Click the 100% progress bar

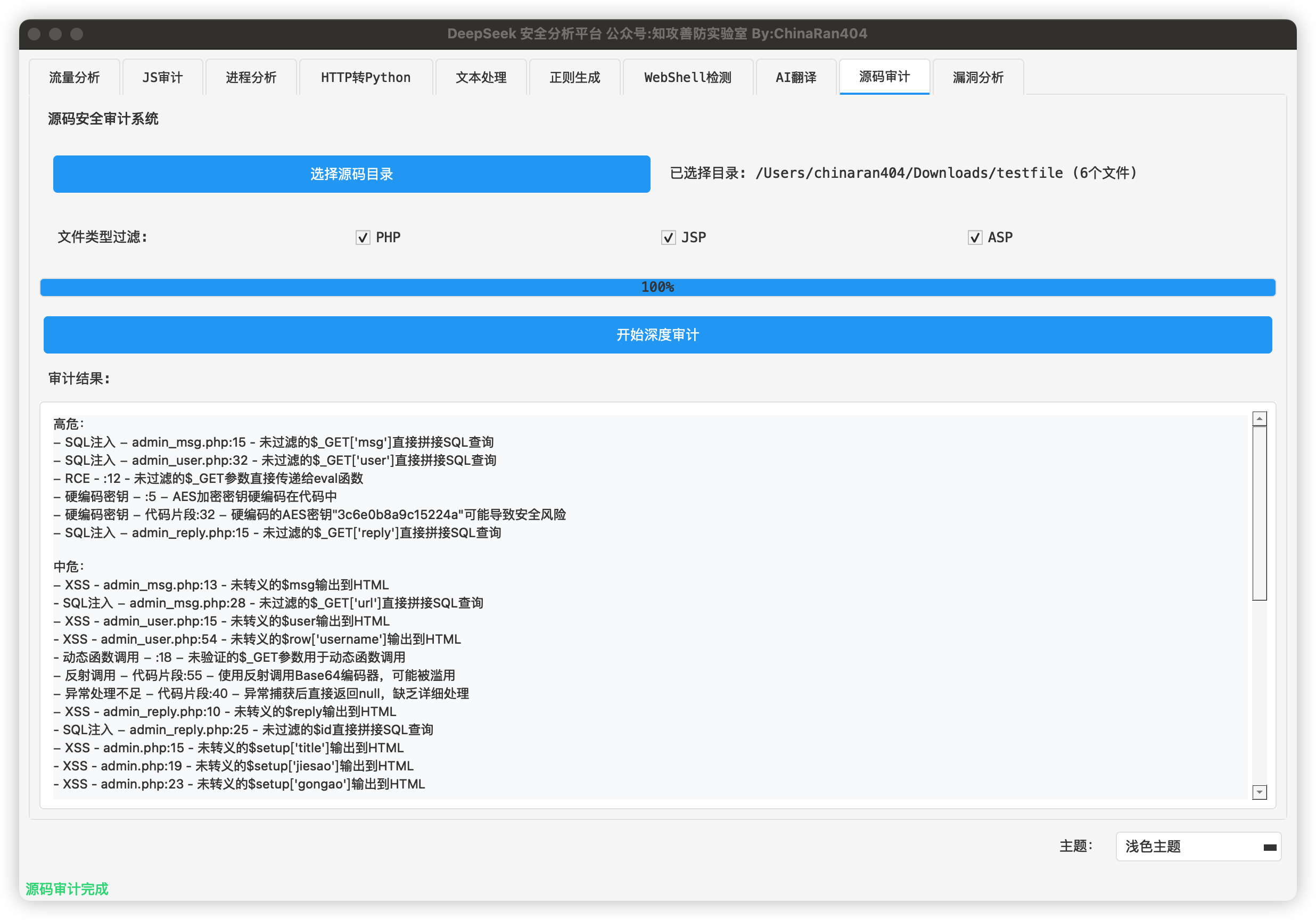pyautogui.click(x=657, y=287)
